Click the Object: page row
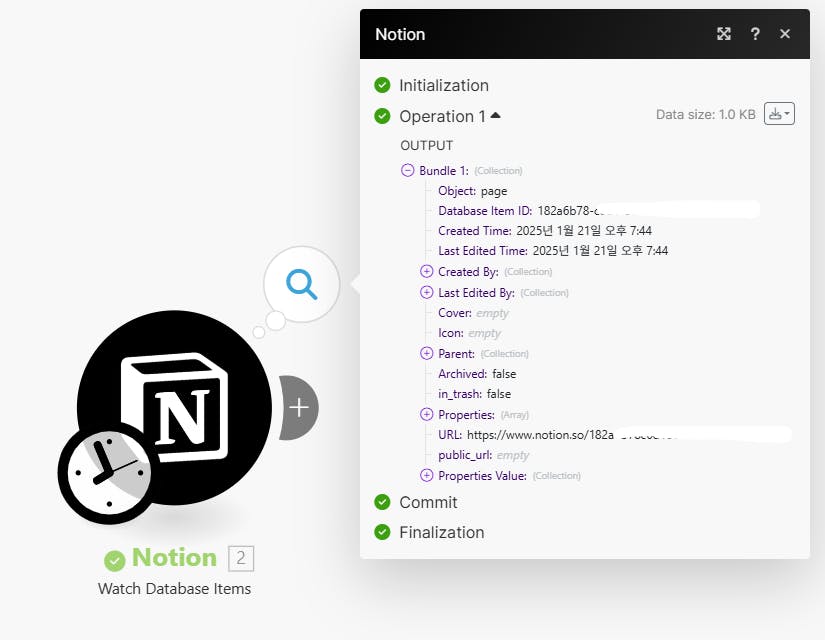825x640 pixels. pos(472,191)
